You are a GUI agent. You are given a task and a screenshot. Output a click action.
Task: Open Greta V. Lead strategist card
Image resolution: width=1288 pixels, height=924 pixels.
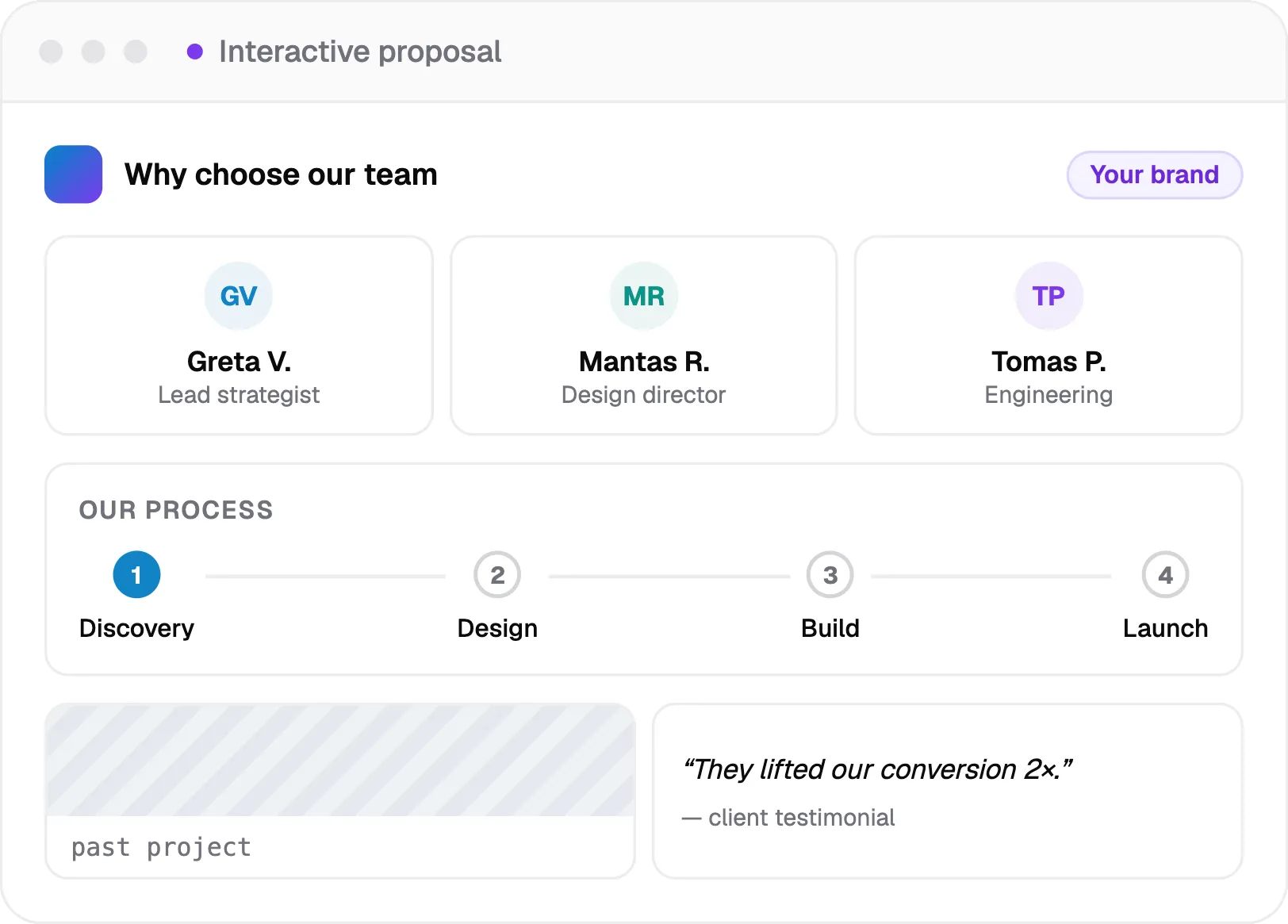coord(240,335)
